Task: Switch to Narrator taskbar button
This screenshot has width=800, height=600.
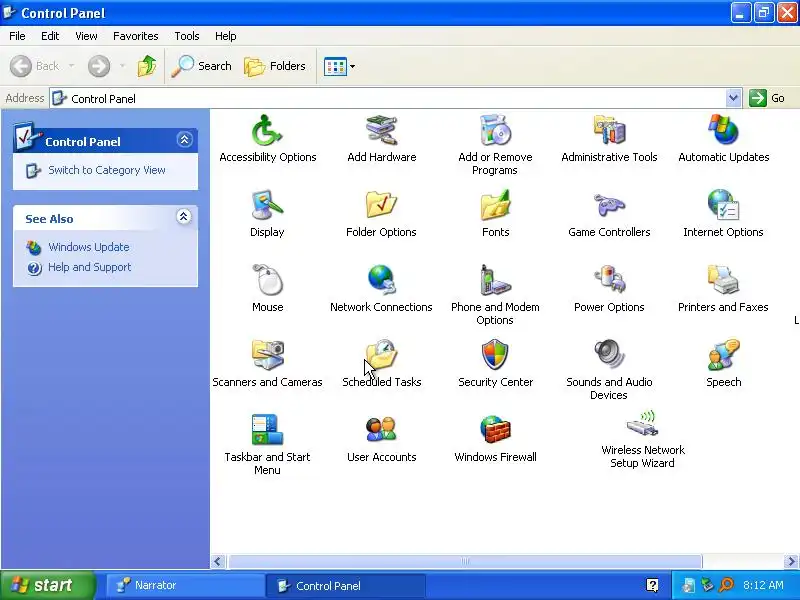Action: pyautogui.click(x=185, y=585)
